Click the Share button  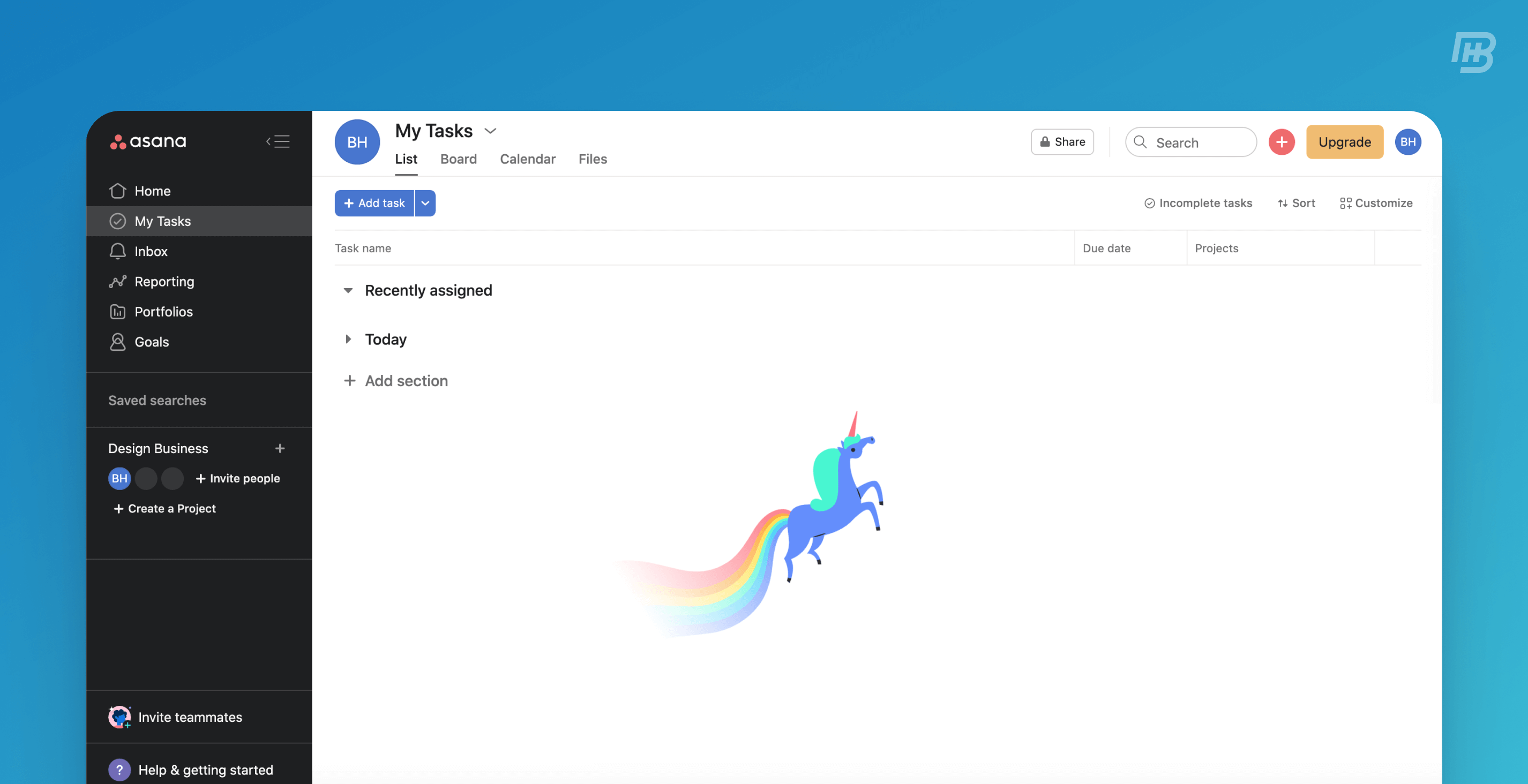click(1062, 142)
